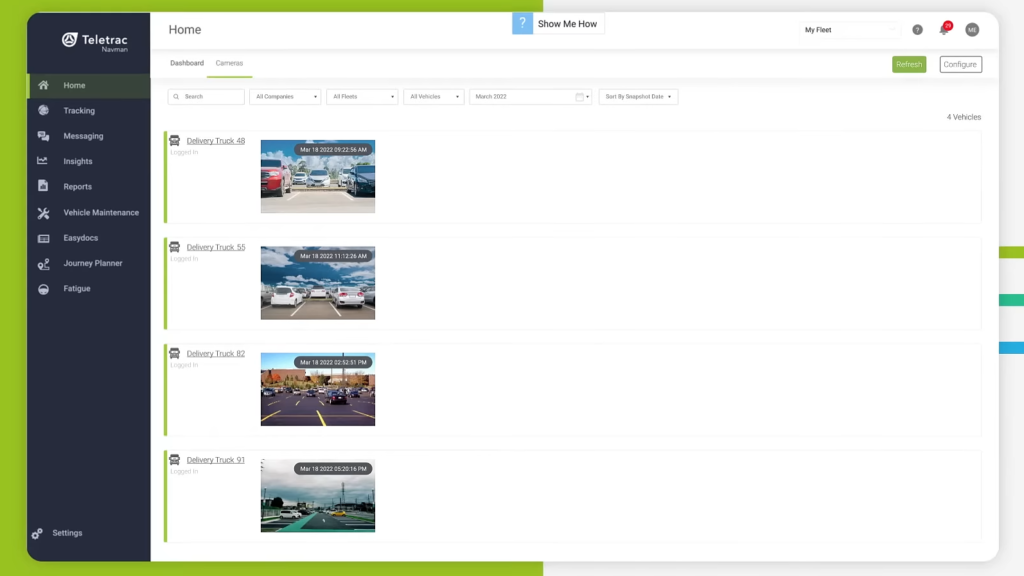Open the Sort By Snapshot Date dropdown

638,97
